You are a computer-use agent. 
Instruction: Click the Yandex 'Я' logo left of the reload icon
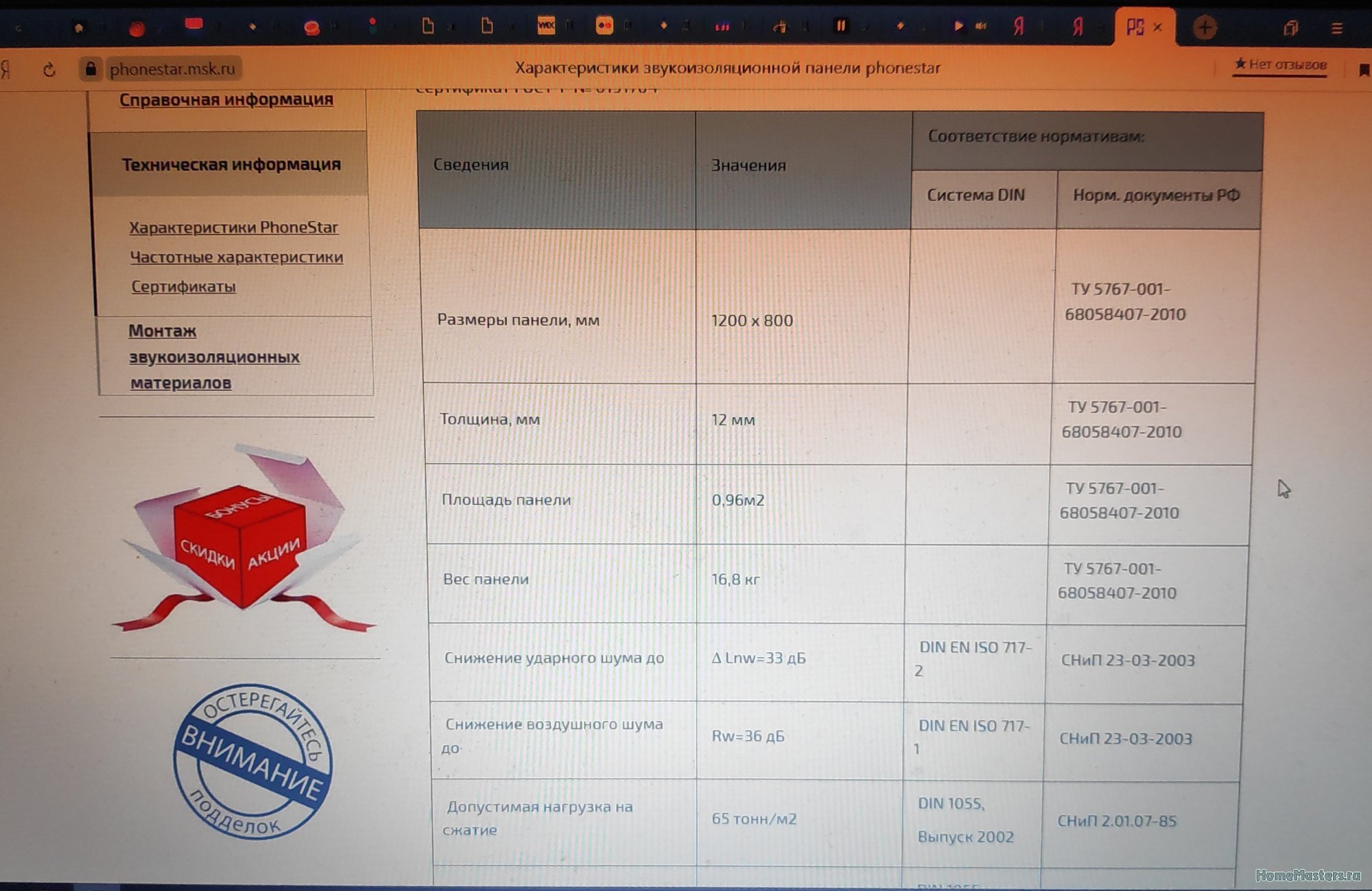click(5, 69)
